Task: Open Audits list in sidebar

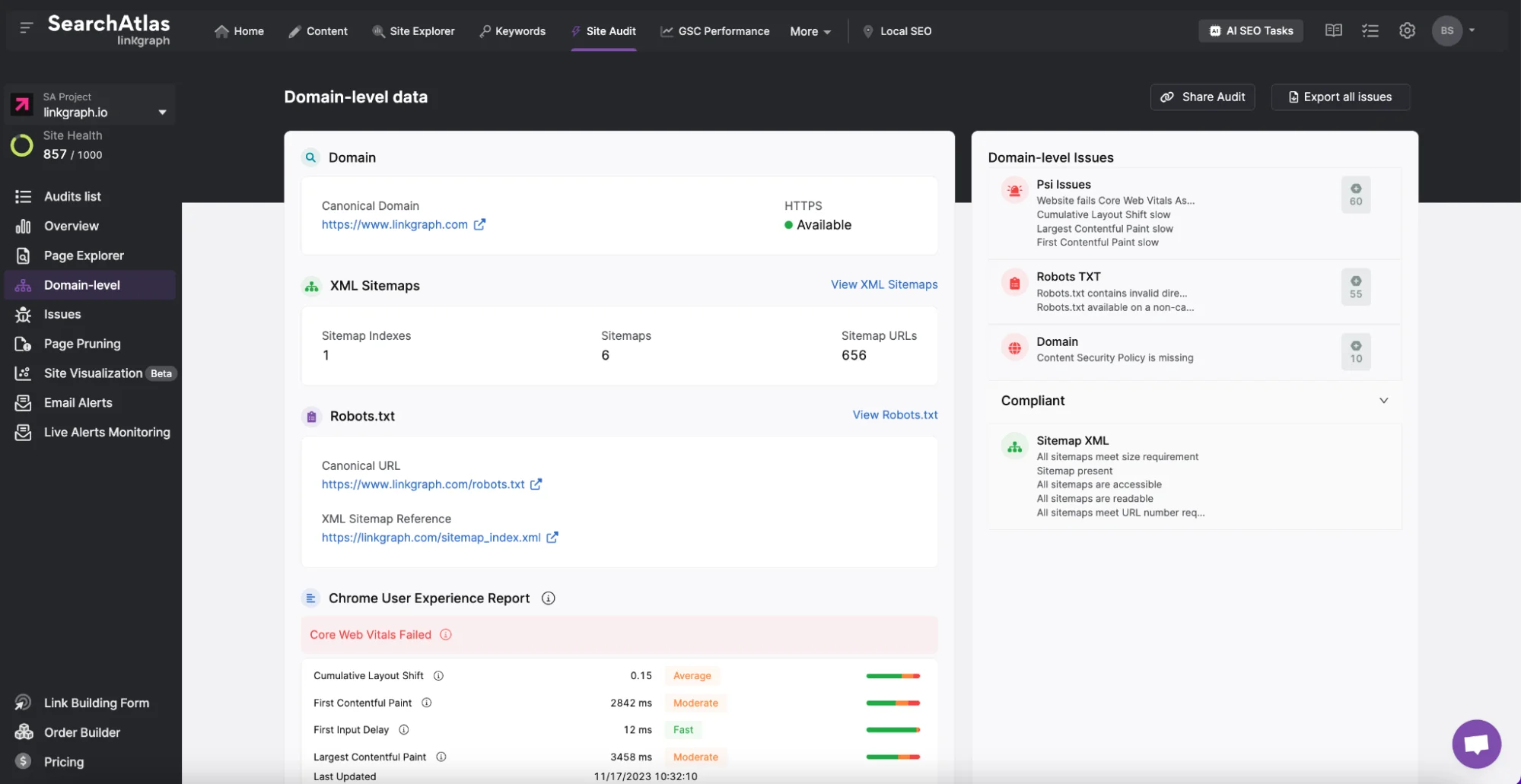Action: click(x=90, y=196)
